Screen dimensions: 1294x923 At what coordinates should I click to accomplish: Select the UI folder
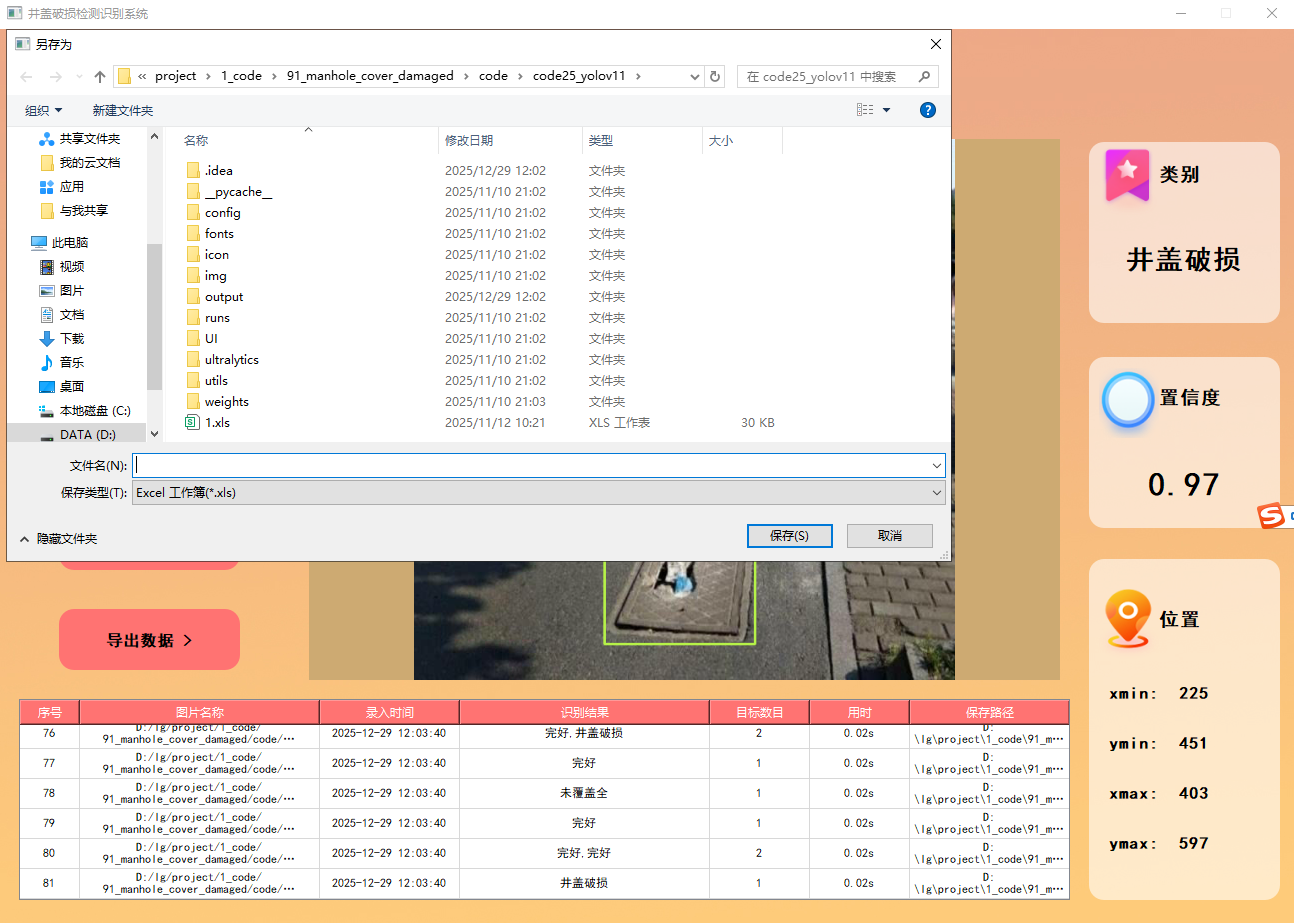click(x=202, y=338)
